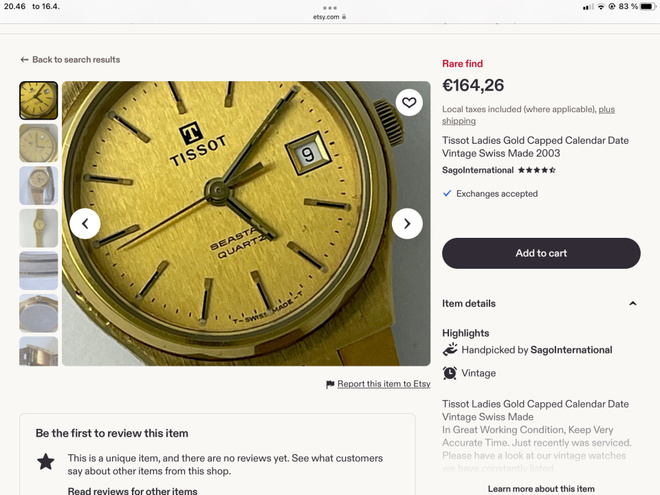Visit the SagoInternational shop name
The height and width of the screenshot is (495, 660).
478,170
